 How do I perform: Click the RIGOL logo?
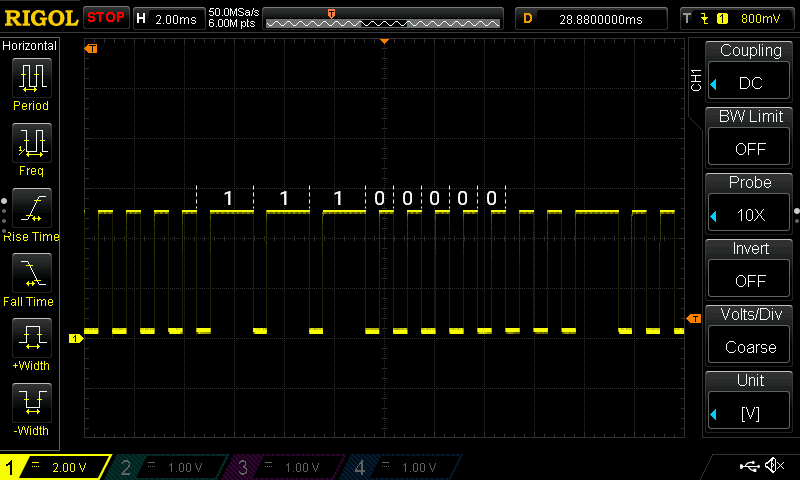pyautogui.click(x=41, y=18)
